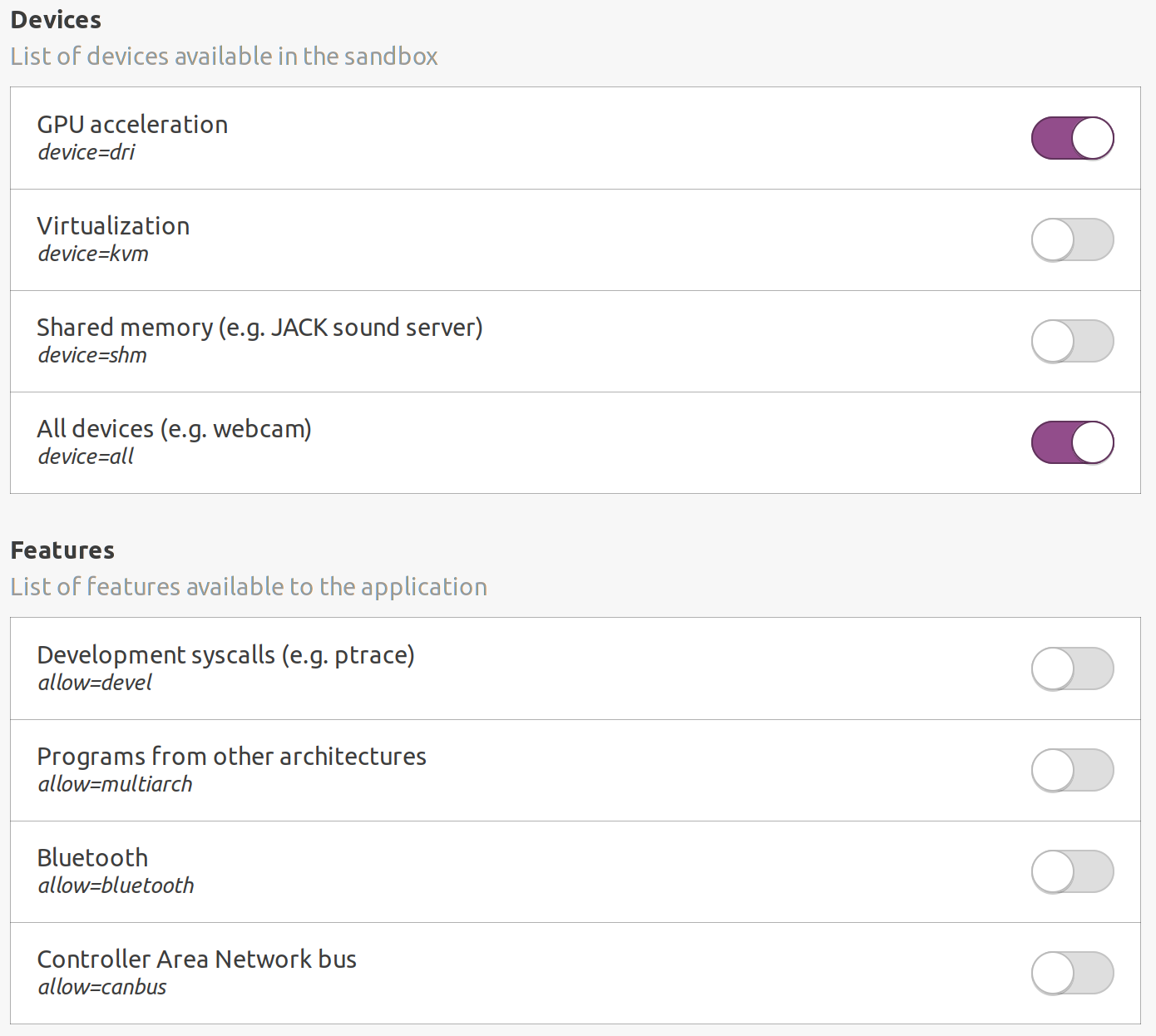
Task: Click the Devices section heading
Action: click(55, 18)
